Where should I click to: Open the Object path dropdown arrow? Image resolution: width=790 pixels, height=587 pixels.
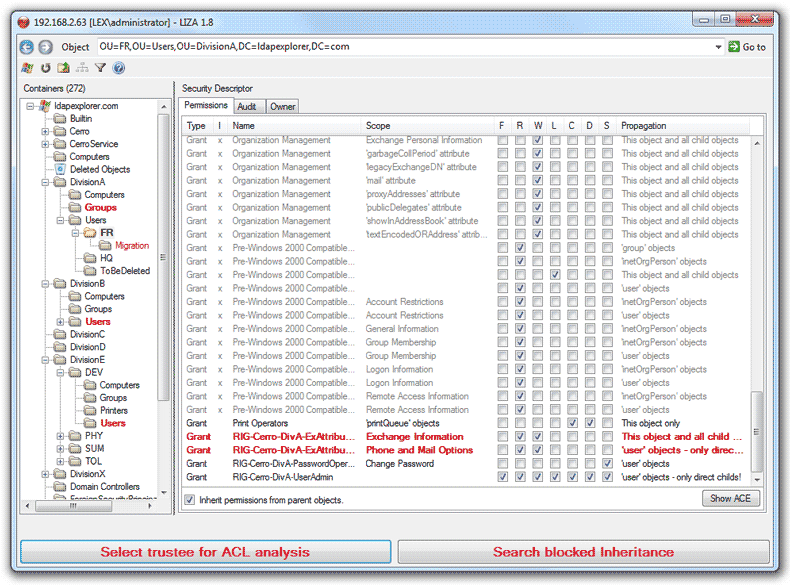tap(719, 47)
